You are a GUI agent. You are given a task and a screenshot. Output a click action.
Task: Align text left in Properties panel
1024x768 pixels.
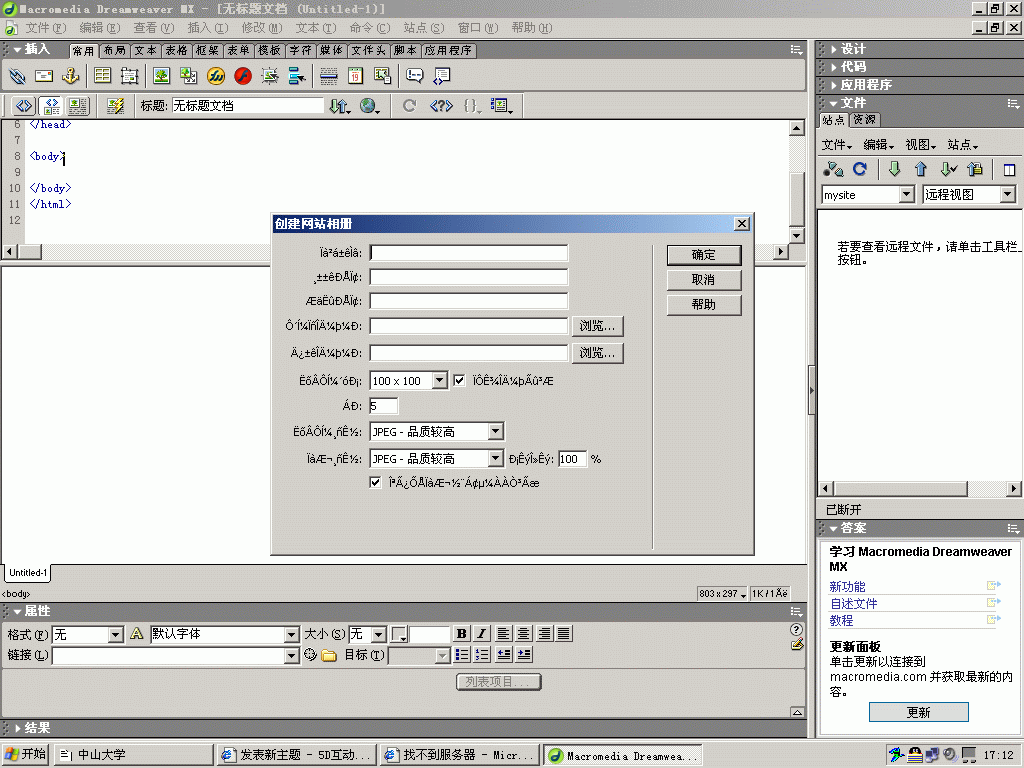(503, 633)
